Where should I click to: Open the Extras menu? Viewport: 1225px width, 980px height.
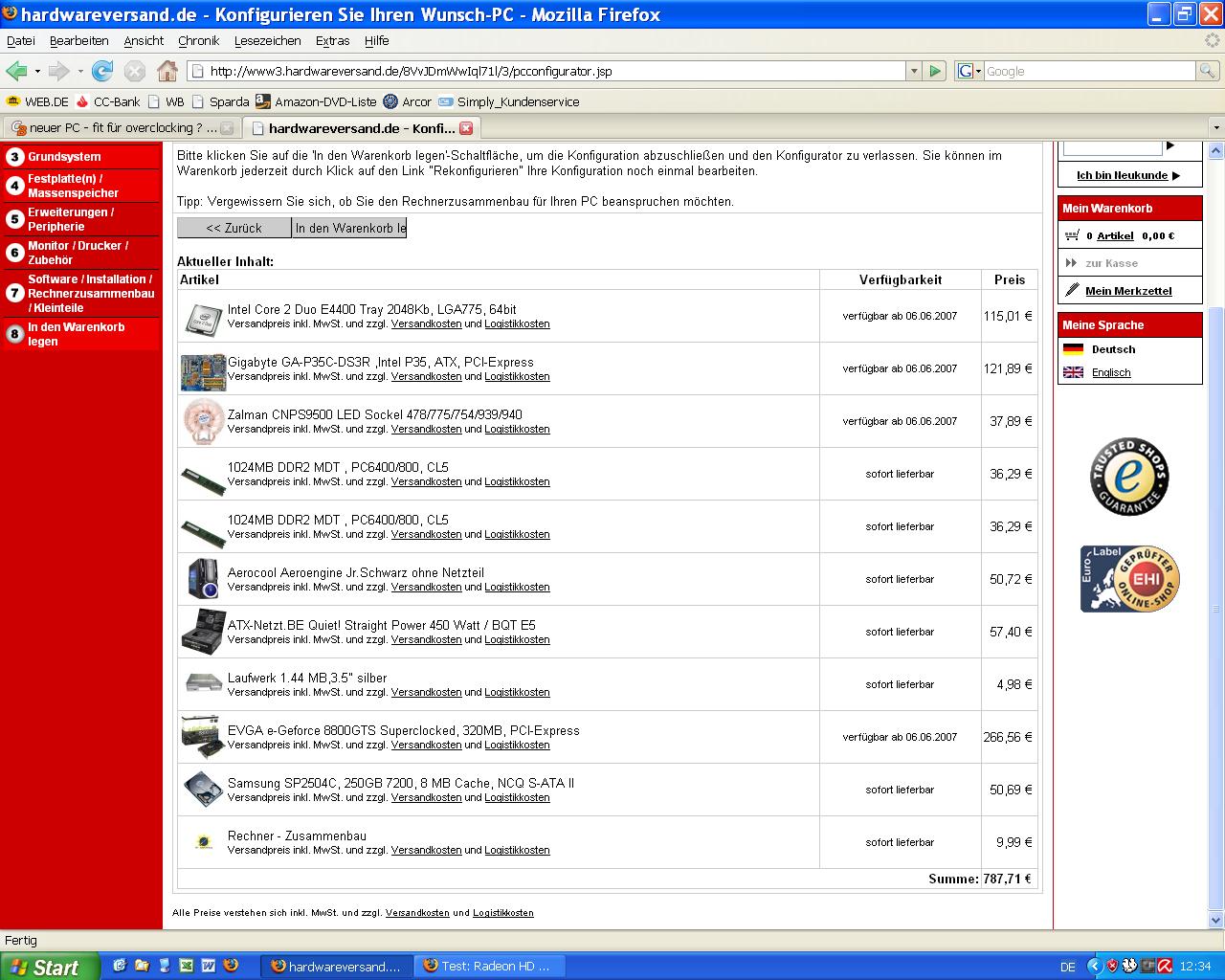click(x=333, y=41)
